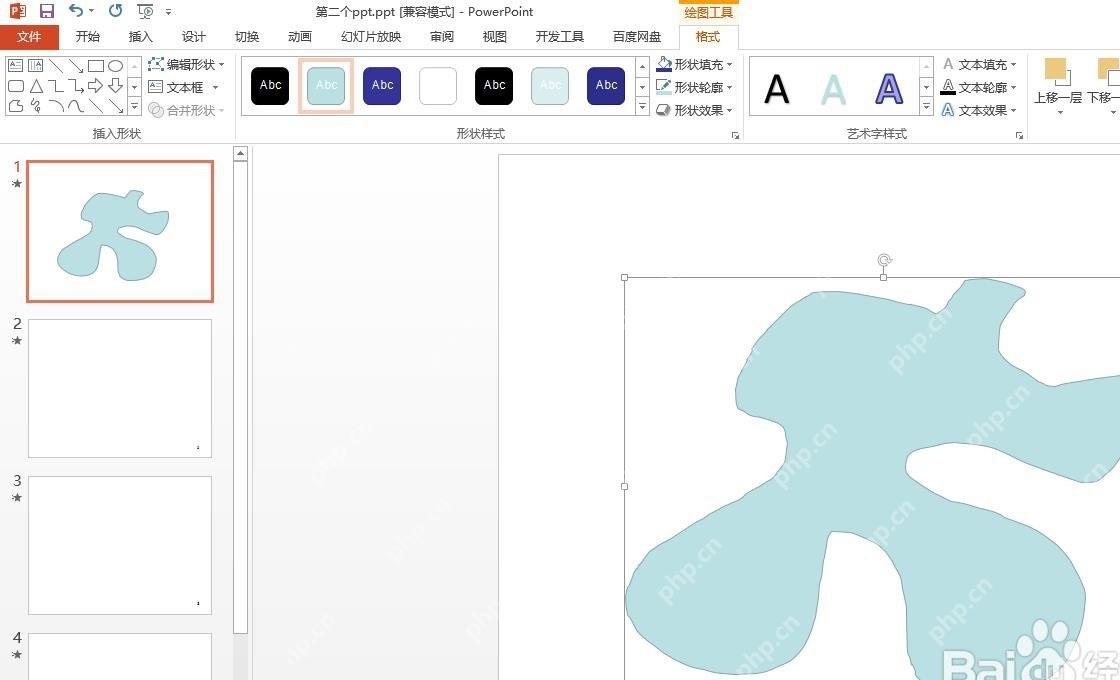Viewport: 1120px width, 680px height.
Task: Open the 文件 tab
Action: pyautogui.click(x=29, y=37)
